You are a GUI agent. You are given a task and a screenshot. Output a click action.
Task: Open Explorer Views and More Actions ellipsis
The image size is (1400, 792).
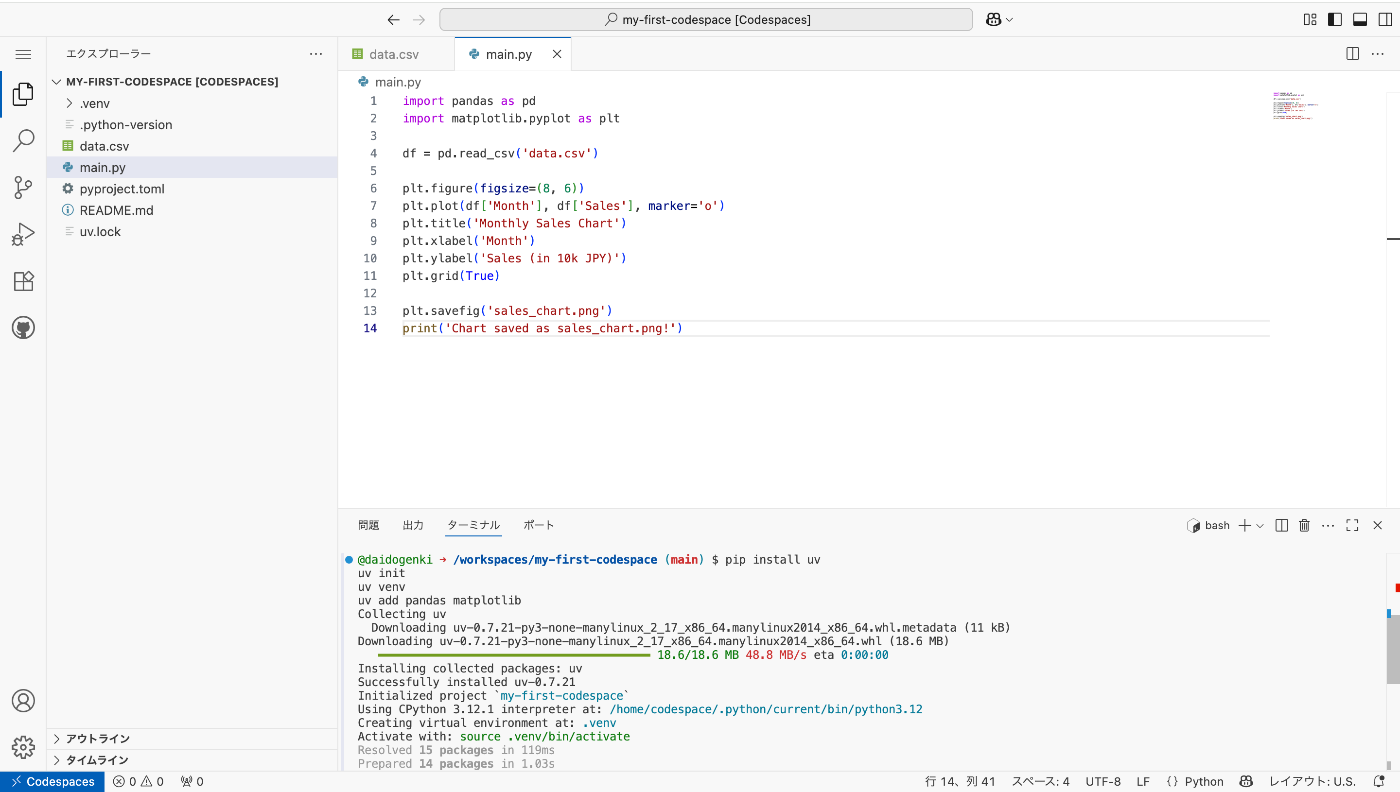(316, 54)
